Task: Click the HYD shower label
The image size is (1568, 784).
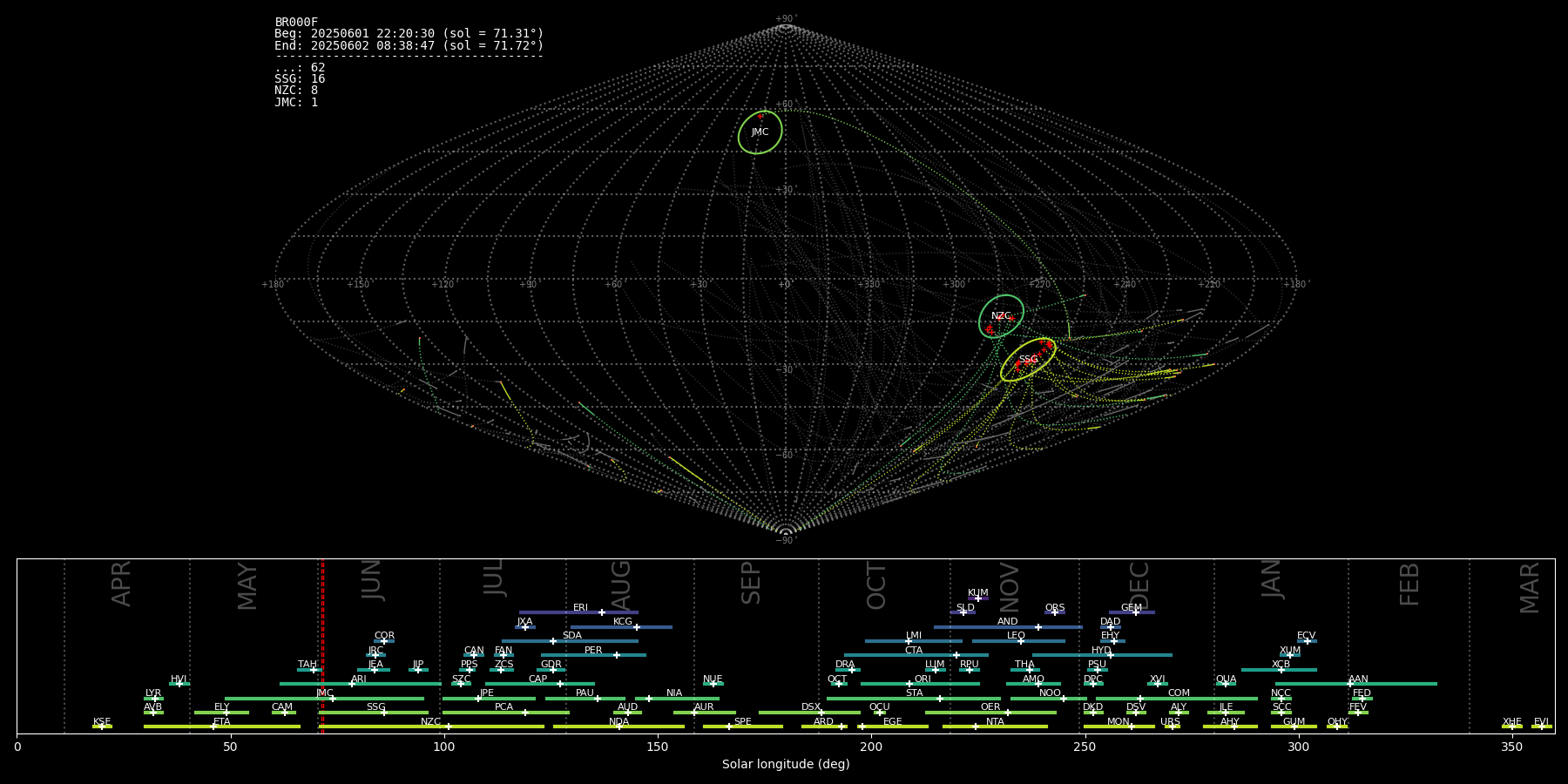Action: click(x=1101, y=651)
